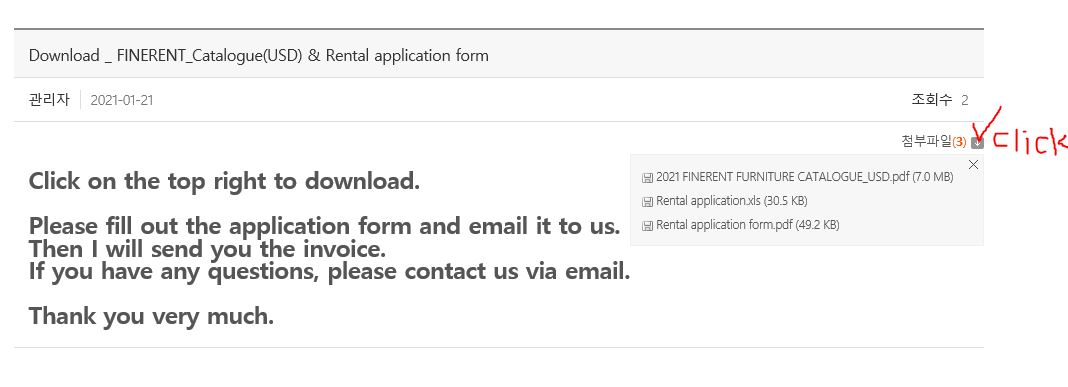Click the "Thank you very much" text
This screenshot has height=387, width=1068.
point(151,316)
